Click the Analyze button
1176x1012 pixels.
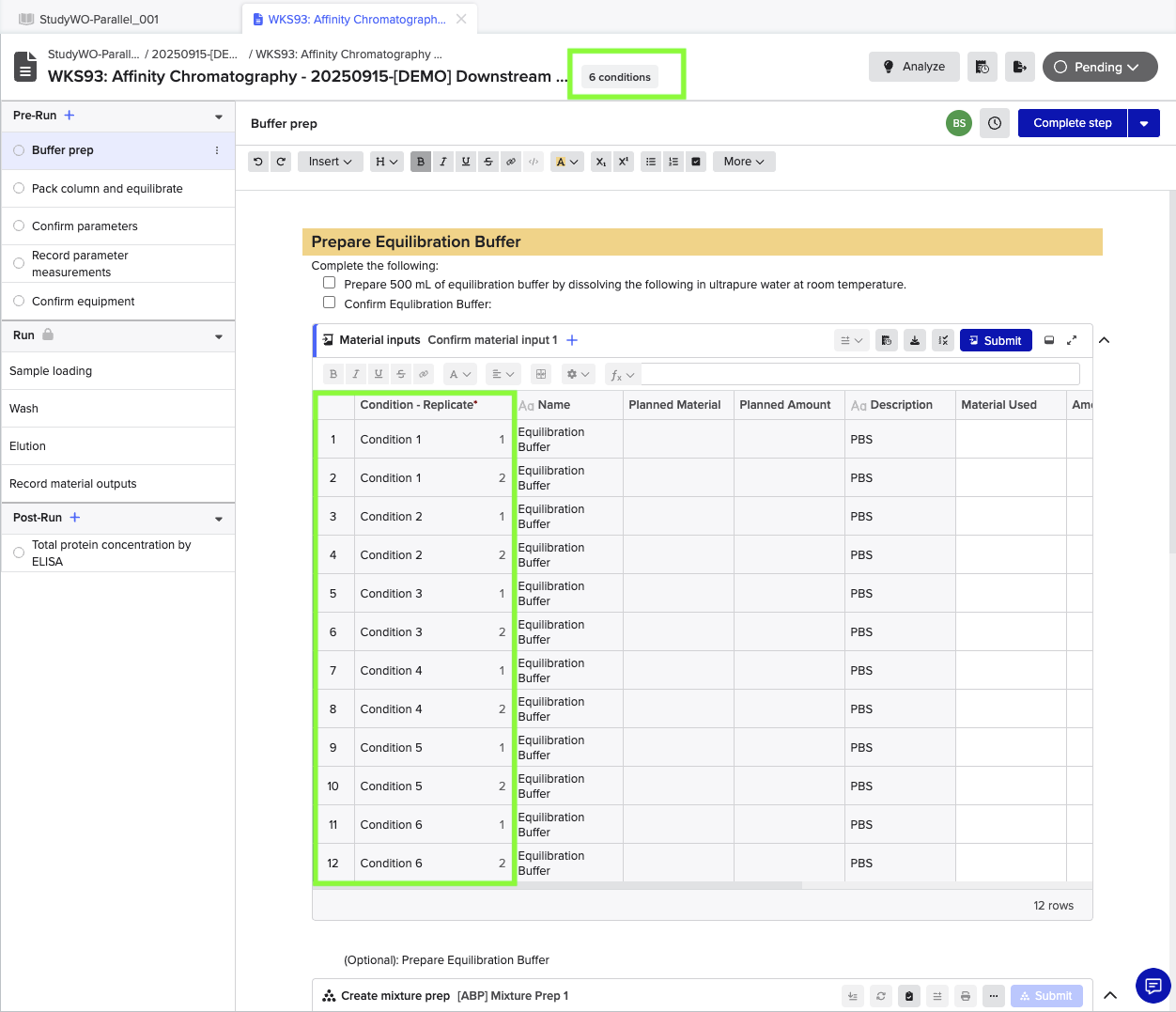coord(914,67)
